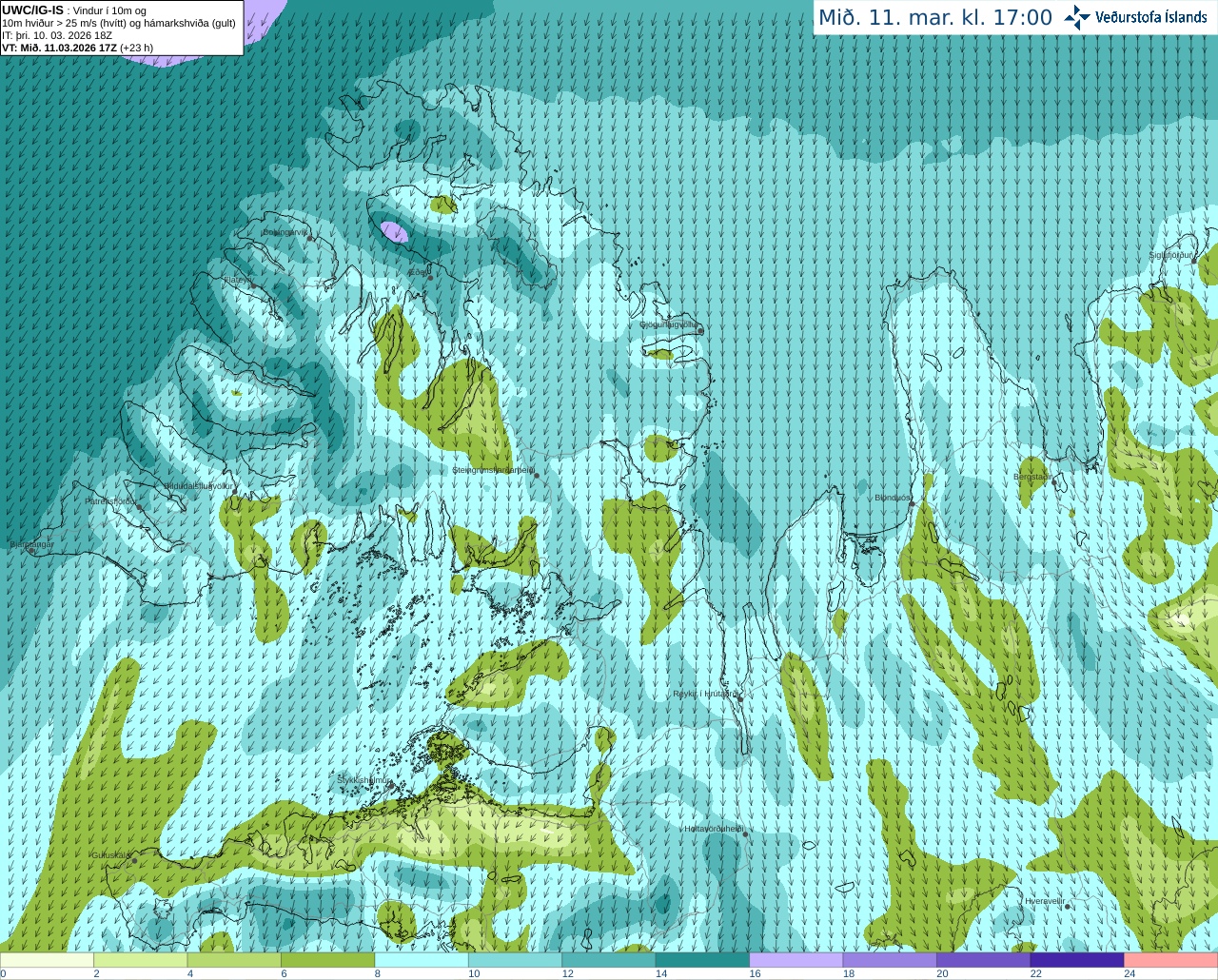This screenshot has width=1218, height=980.
Task: Click the Patreksfjörður station marker
Action: pos(140,507)
